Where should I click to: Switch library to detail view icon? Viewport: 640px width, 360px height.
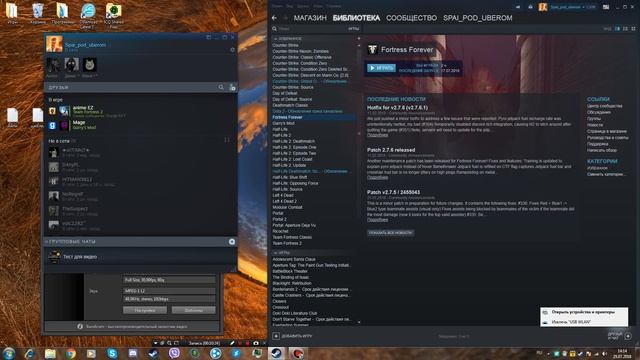tap(618, 29)
